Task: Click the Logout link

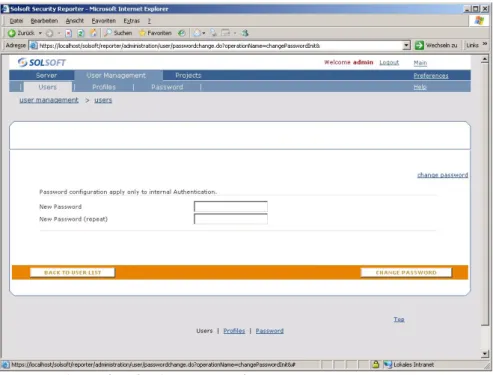Action: pyautogui.click(x=389, y=63)
